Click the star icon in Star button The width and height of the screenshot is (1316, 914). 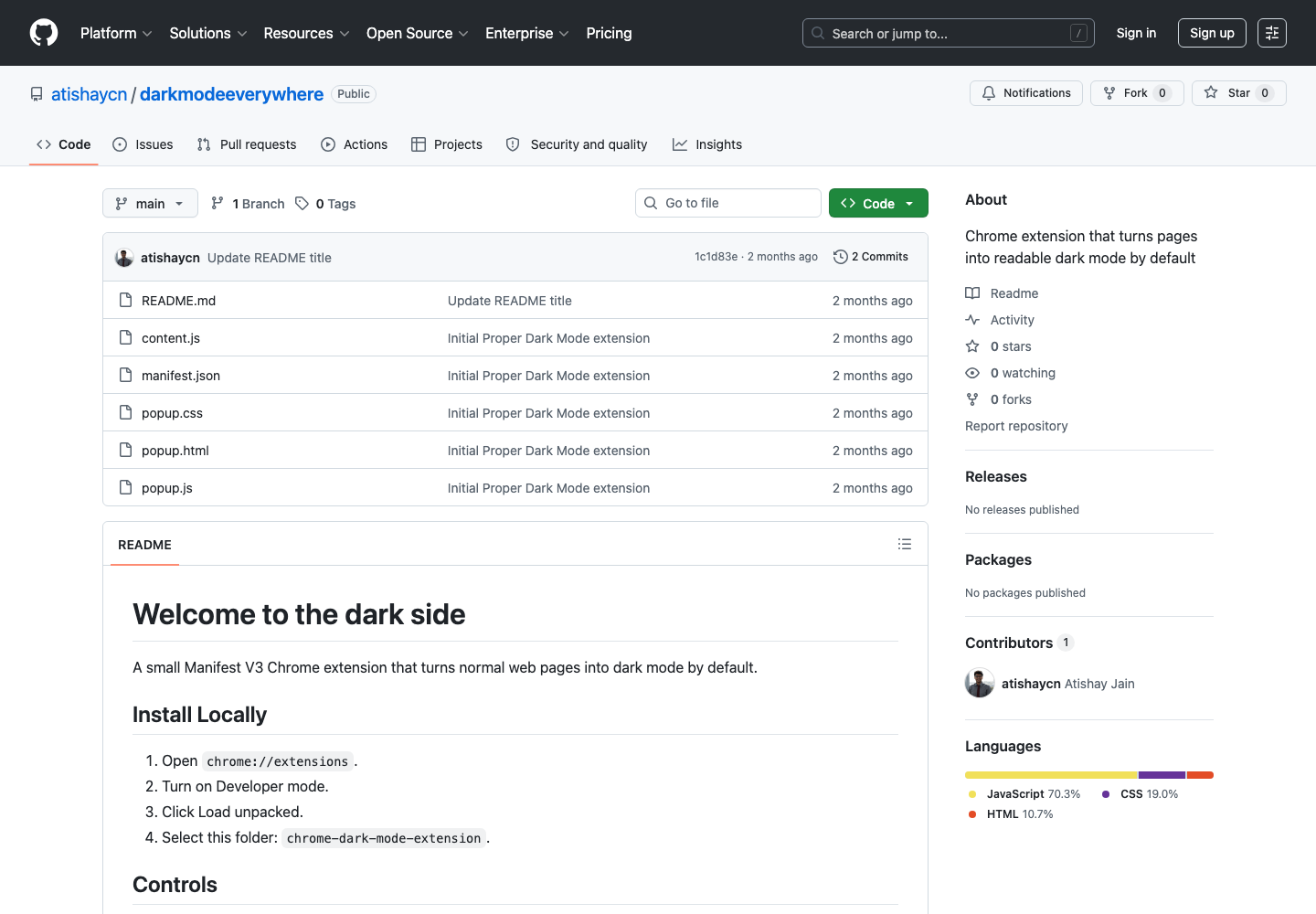[1211, 92]
